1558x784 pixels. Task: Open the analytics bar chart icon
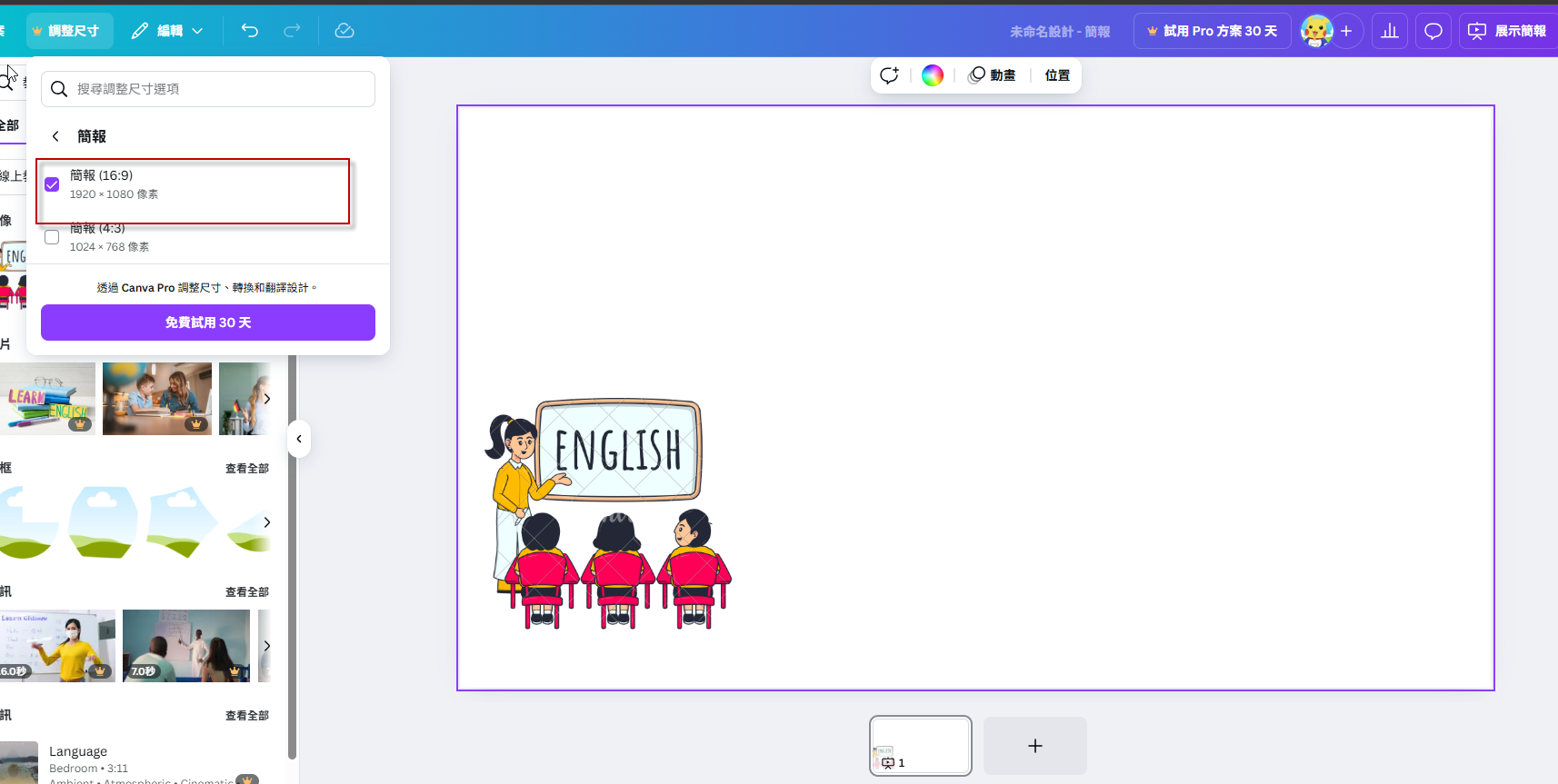1390,31
